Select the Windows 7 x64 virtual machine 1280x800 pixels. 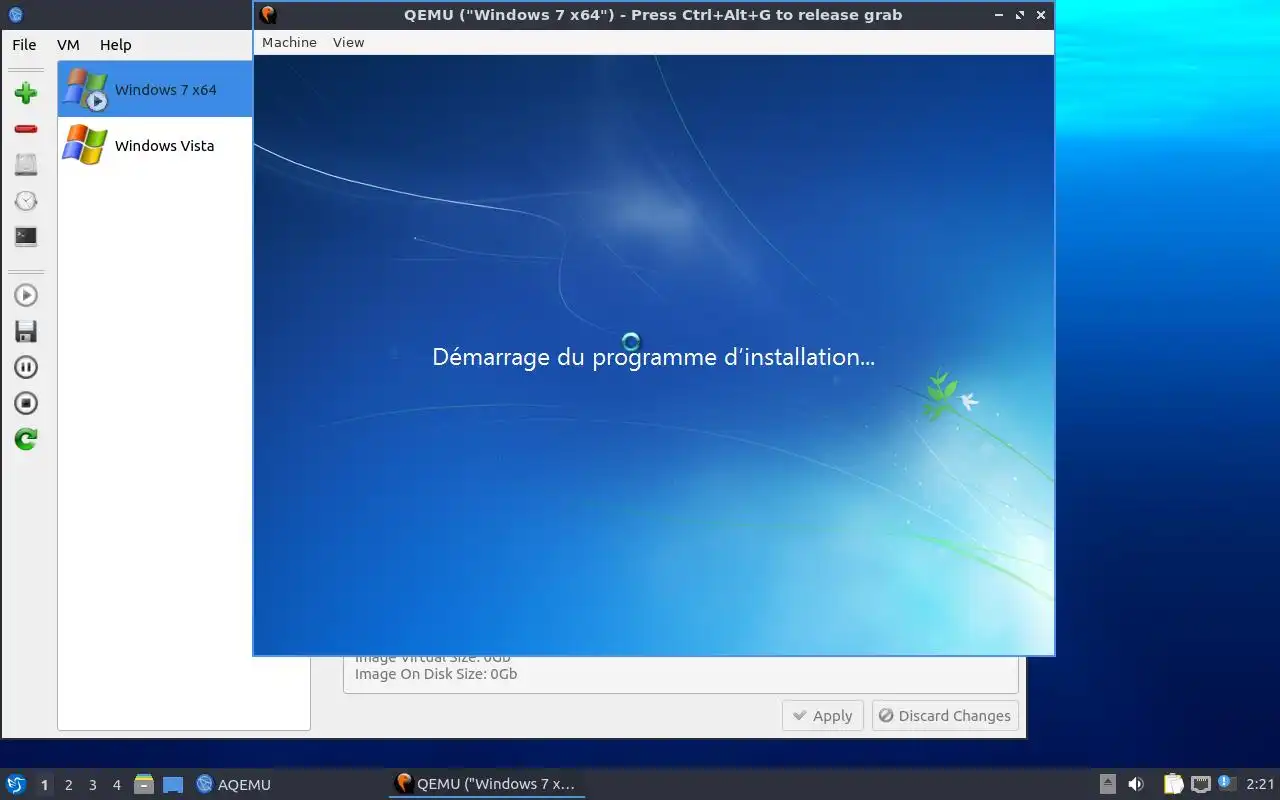[x=155, y=89]
